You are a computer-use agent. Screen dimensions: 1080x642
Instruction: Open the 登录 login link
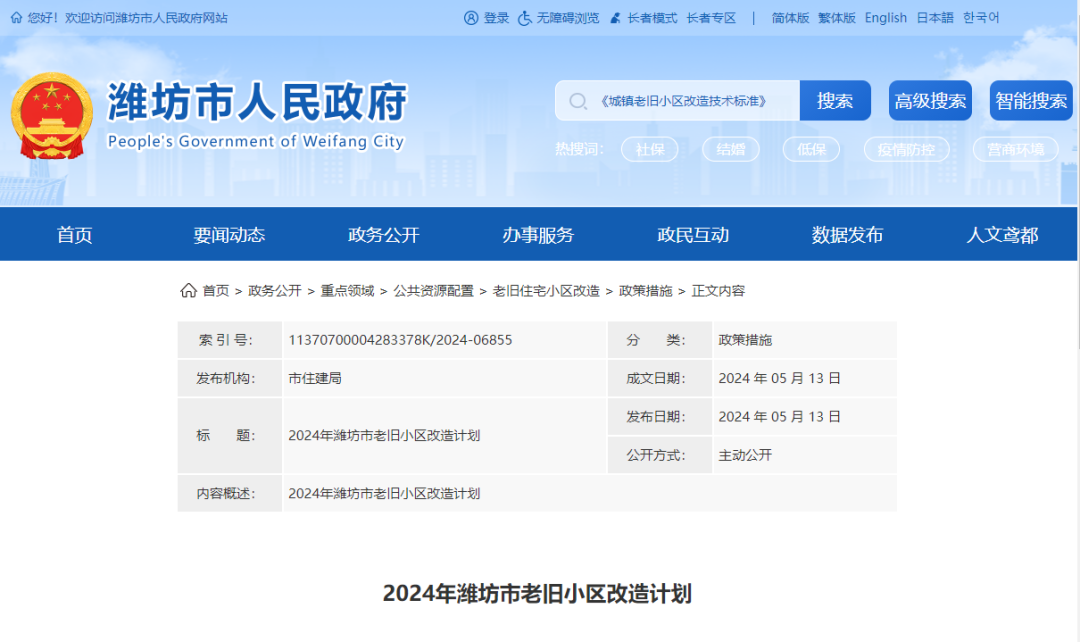point(496,18)
